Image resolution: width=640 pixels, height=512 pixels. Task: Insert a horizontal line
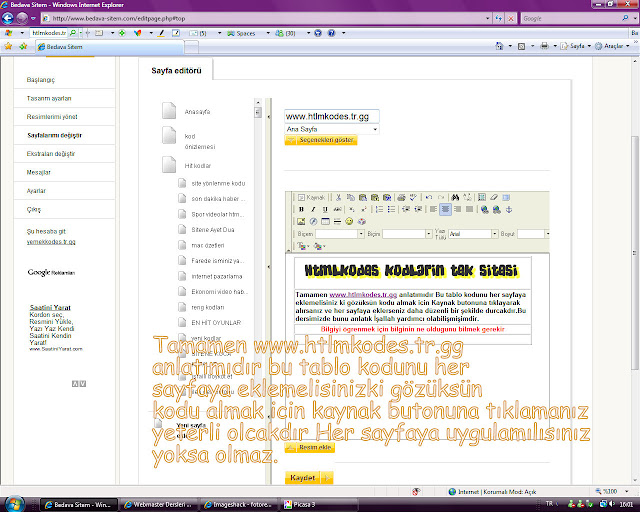click(x=337, y=221)
